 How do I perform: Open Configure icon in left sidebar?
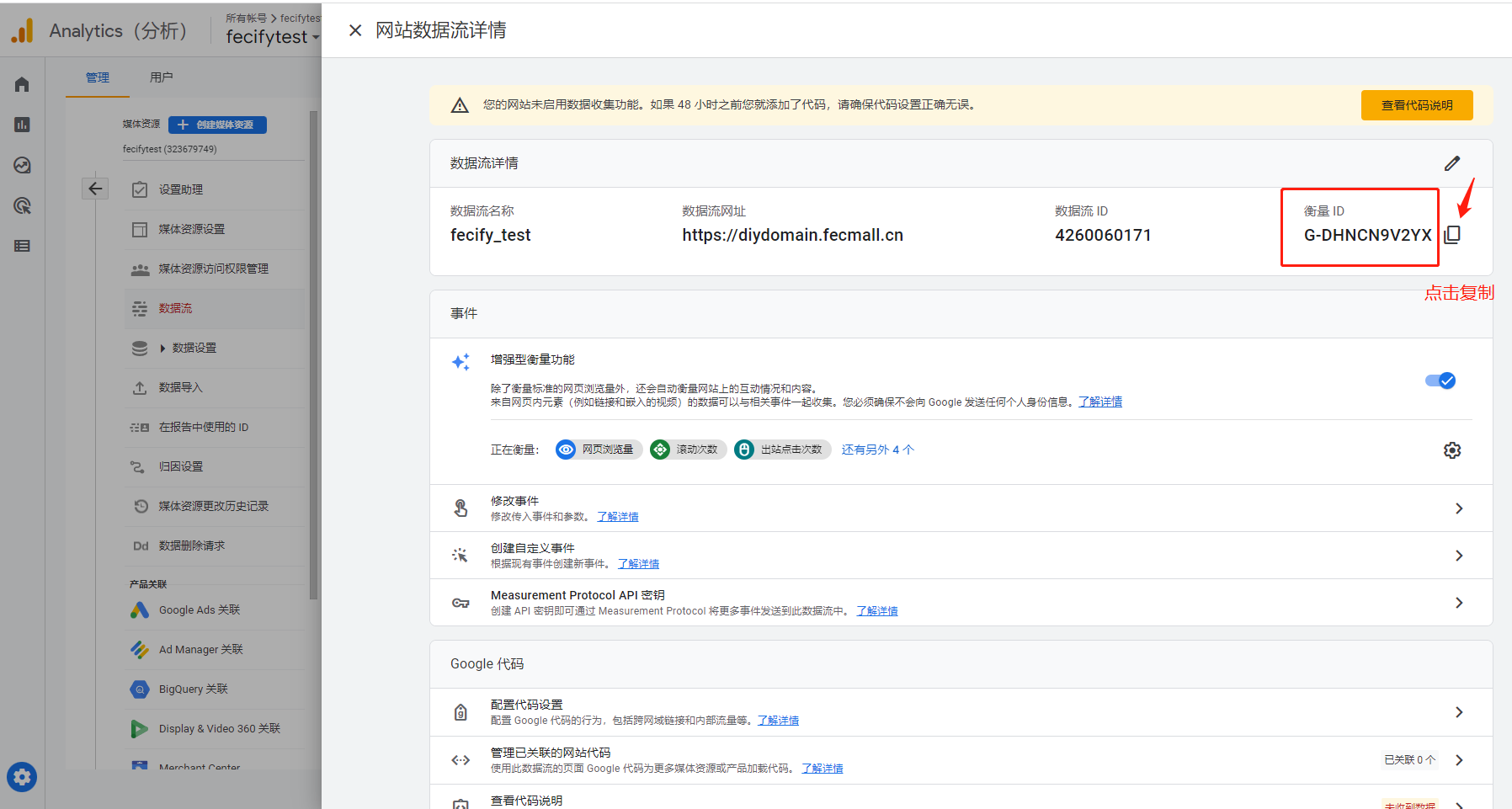(x=22, y=246)
